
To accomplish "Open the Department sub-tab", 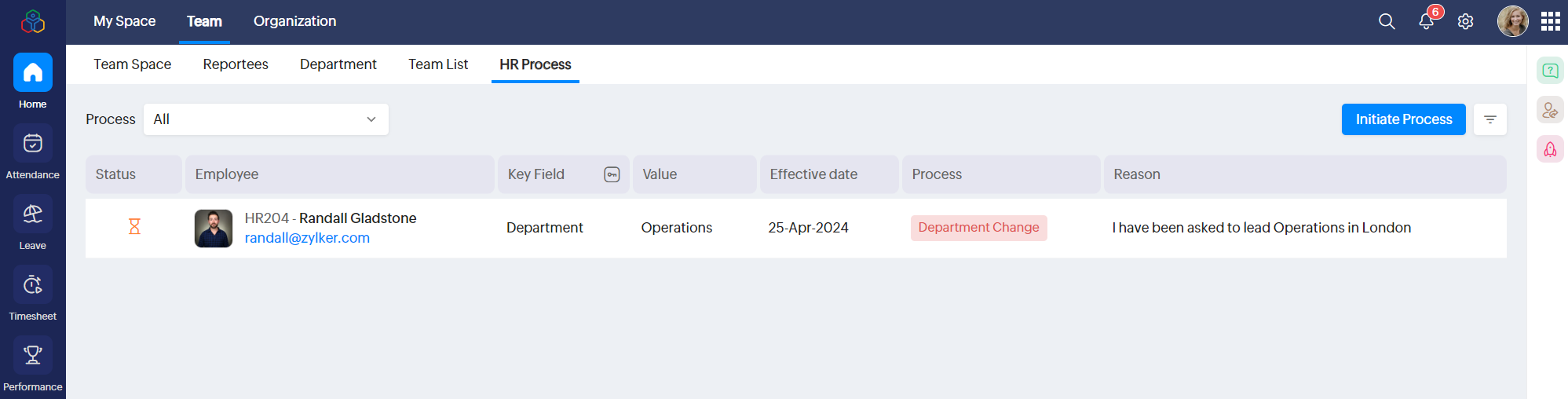I will tap(338, 64).
